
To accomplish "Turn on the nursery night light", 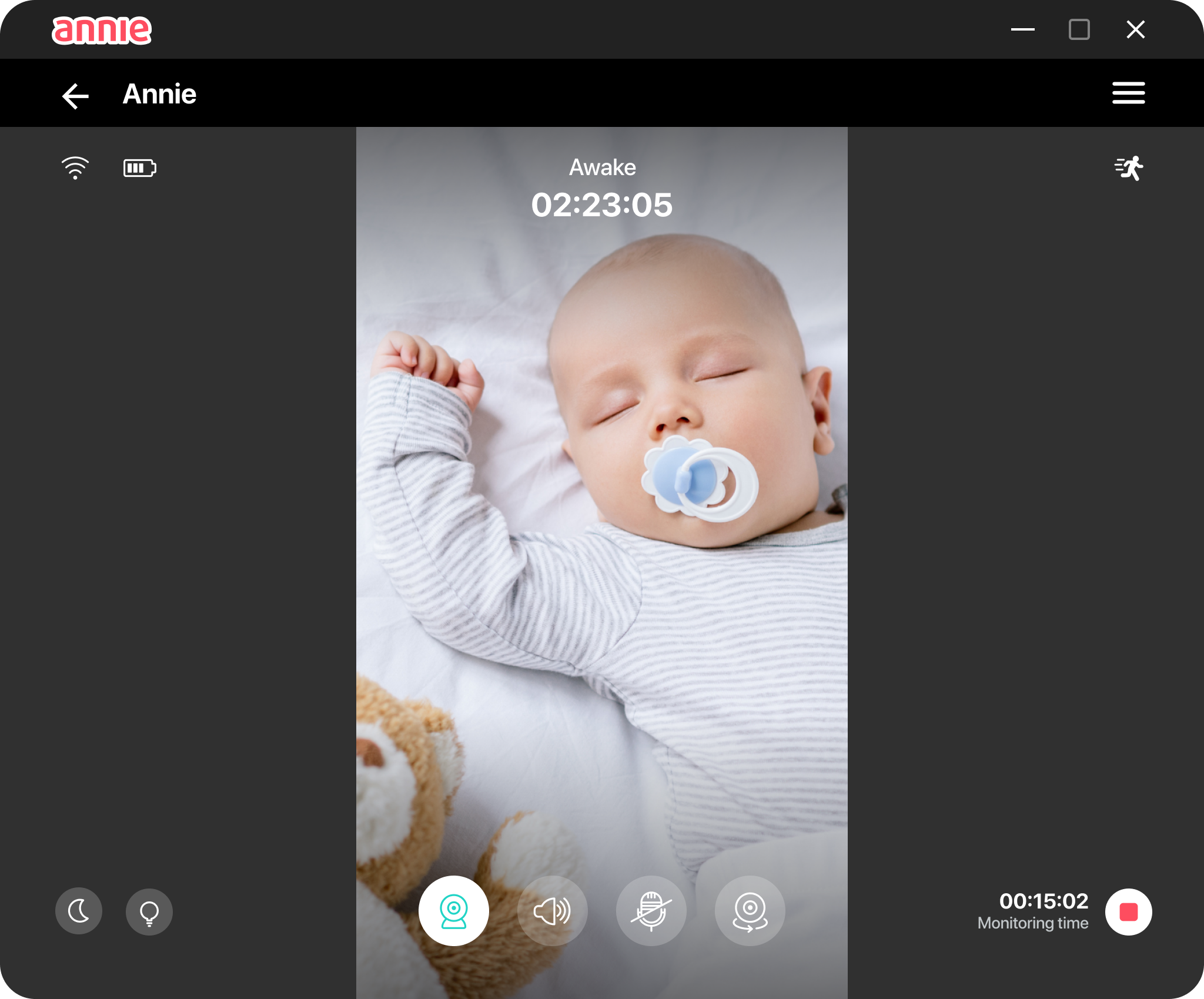I will pos(149,911).
